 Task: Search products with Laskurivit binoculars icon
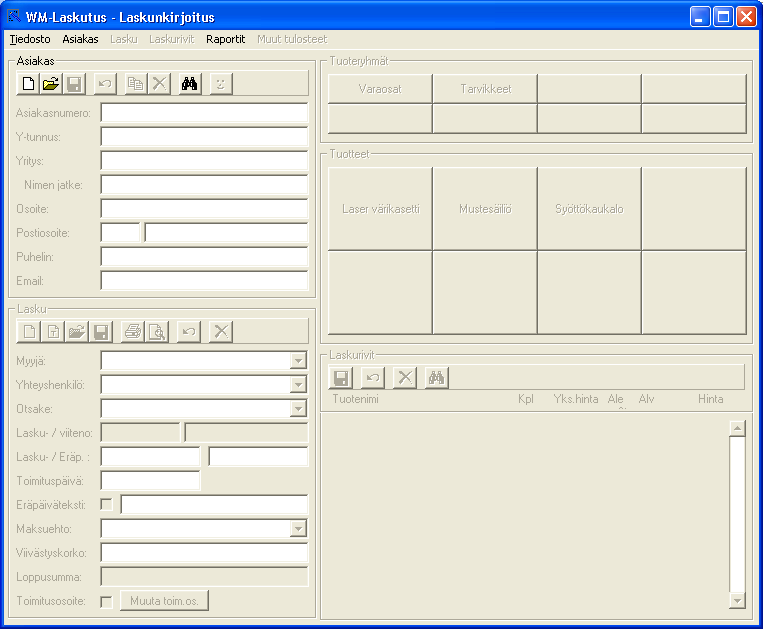coord(436,377)
